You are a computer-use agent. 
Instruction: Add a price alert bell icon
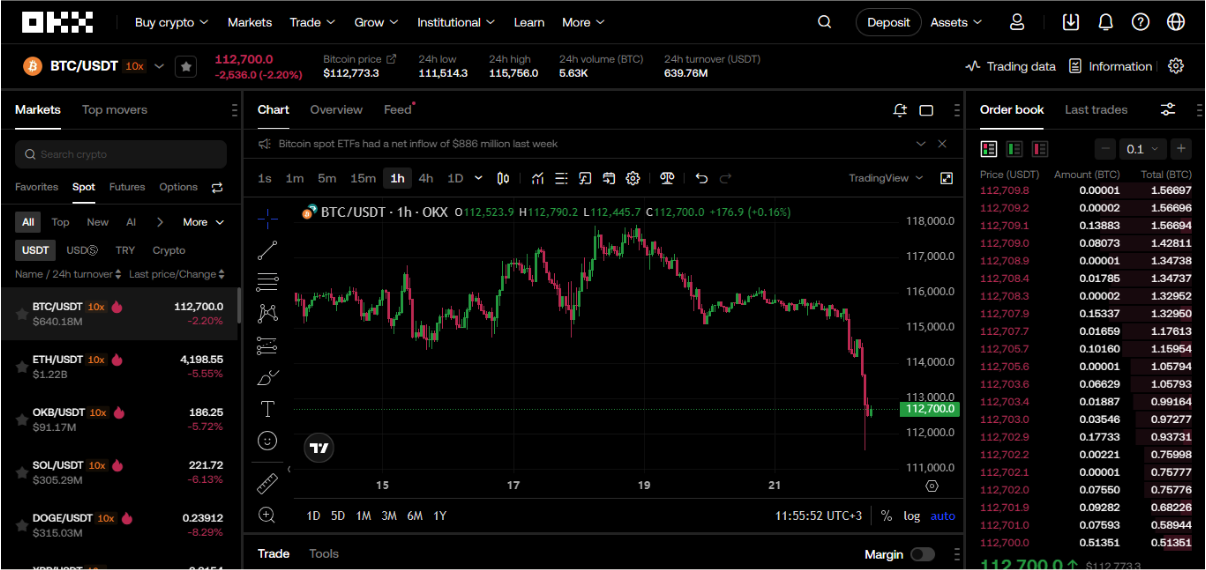tap(900, 110)
